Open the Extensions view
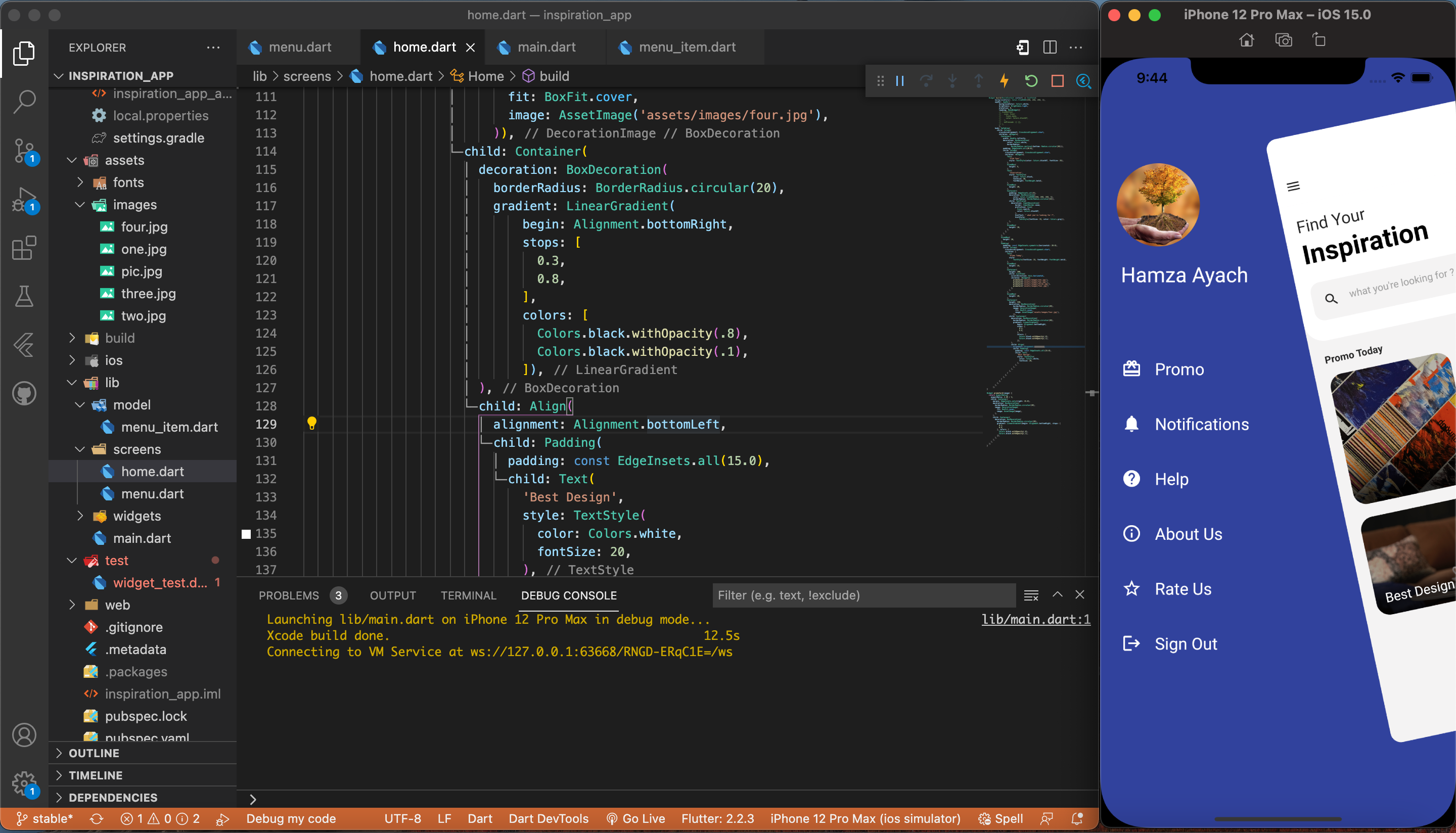The image size is (1456, 833). (24, 248)
